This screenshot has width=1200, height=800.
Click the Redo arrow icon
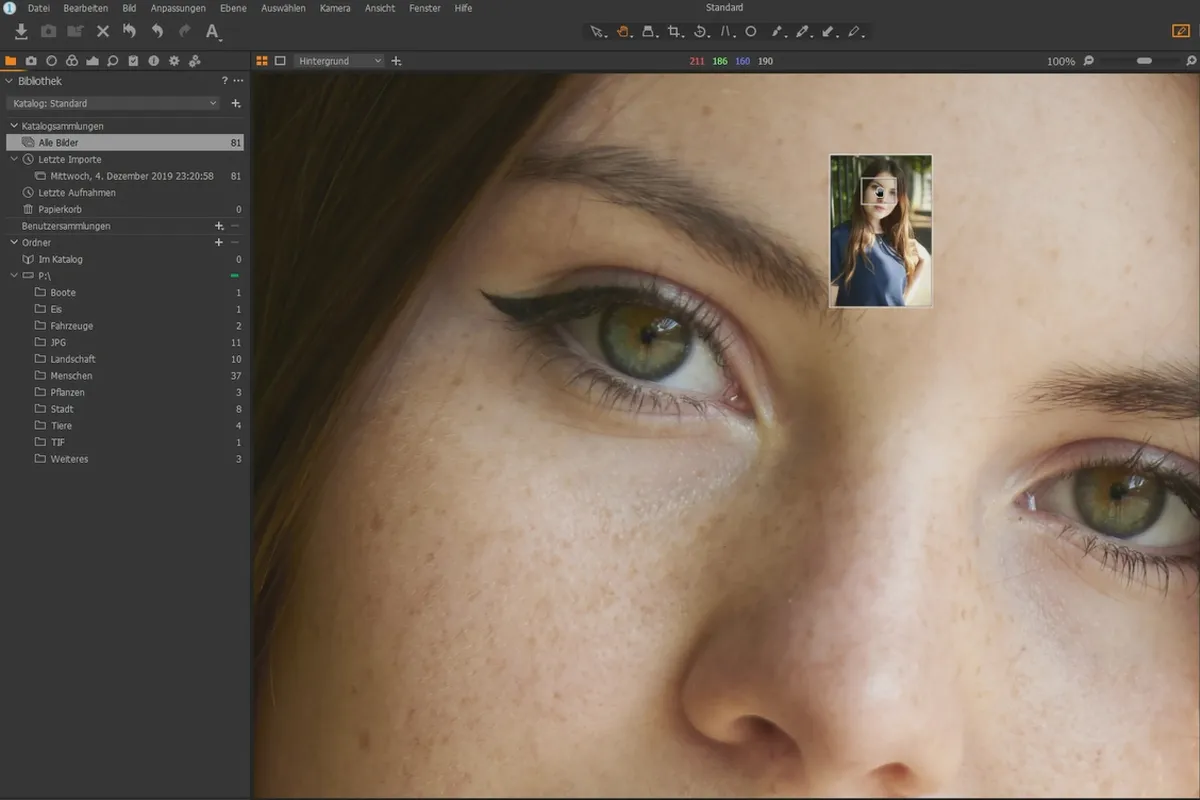184,32
